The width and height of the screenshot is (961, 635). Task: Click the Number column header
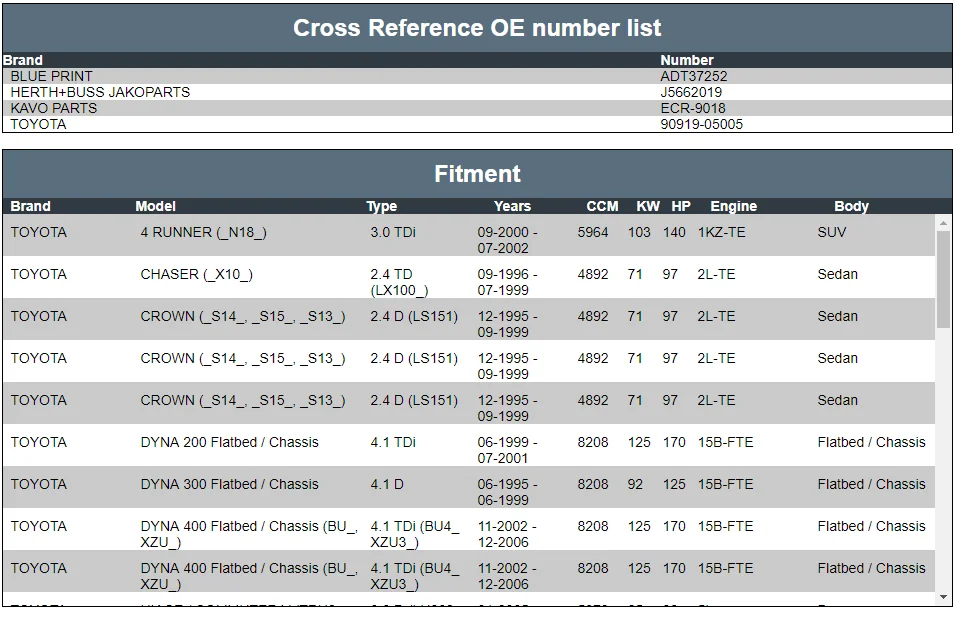687,60
